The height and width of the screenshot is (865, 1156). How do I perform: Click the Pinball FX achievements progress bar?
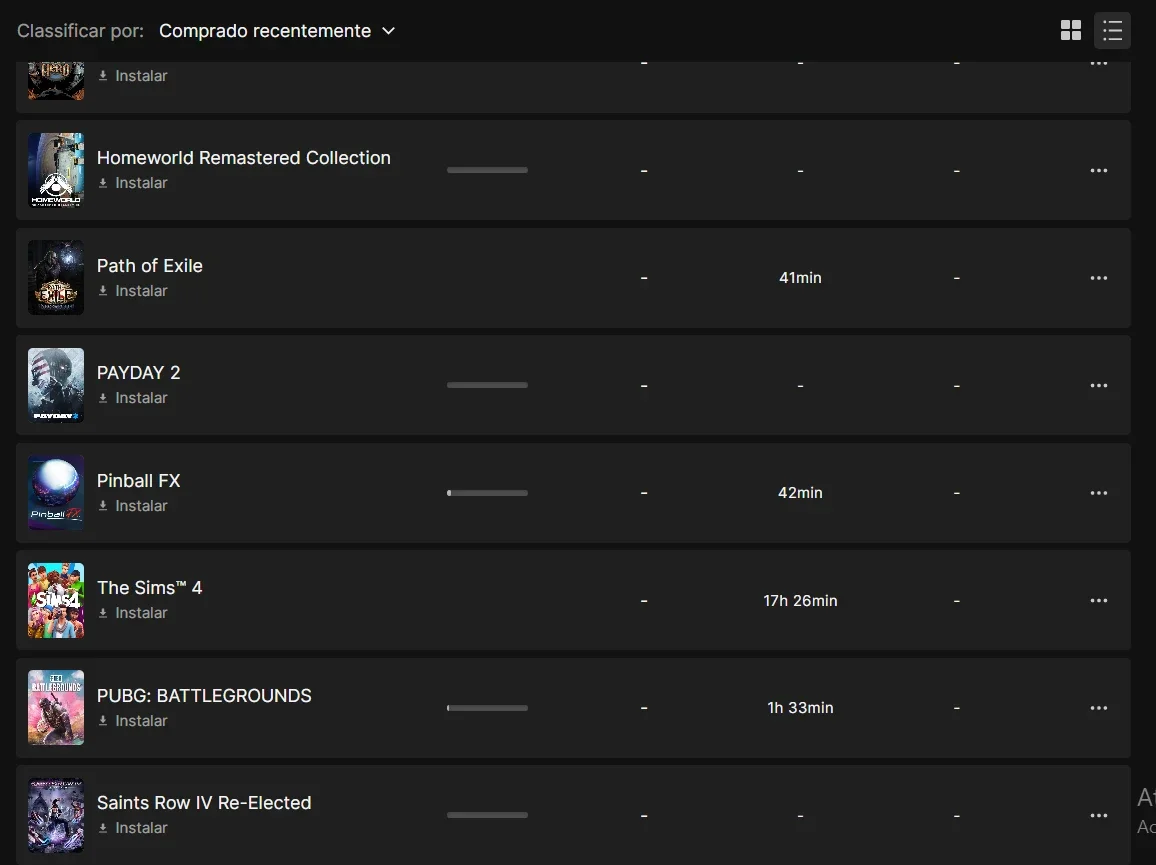[x=487, y=493]
